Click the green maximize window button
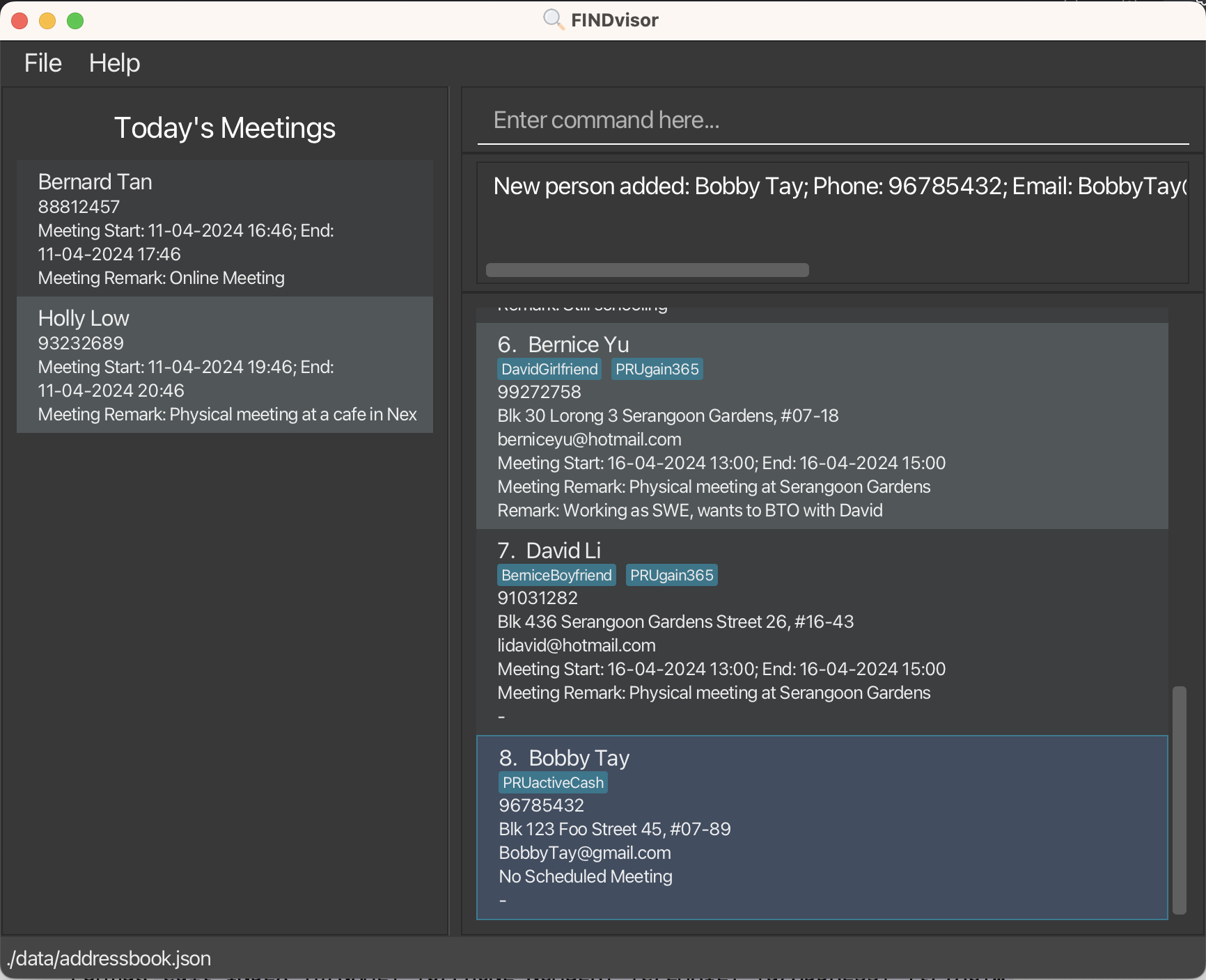Viewport: 1206px width, 980px height. coord(75,21)
